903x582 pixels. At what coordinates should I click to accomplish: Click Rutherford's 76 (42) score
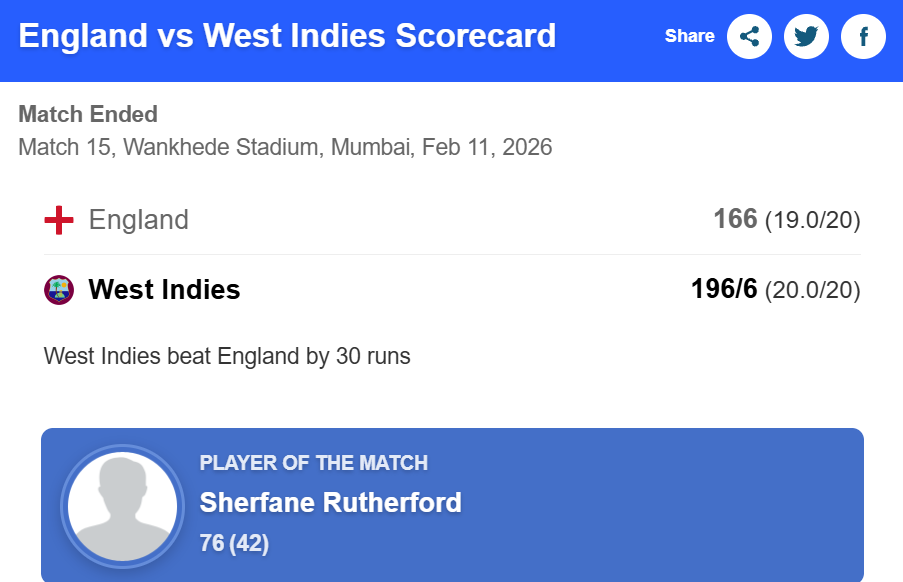(x=234, y=544)
